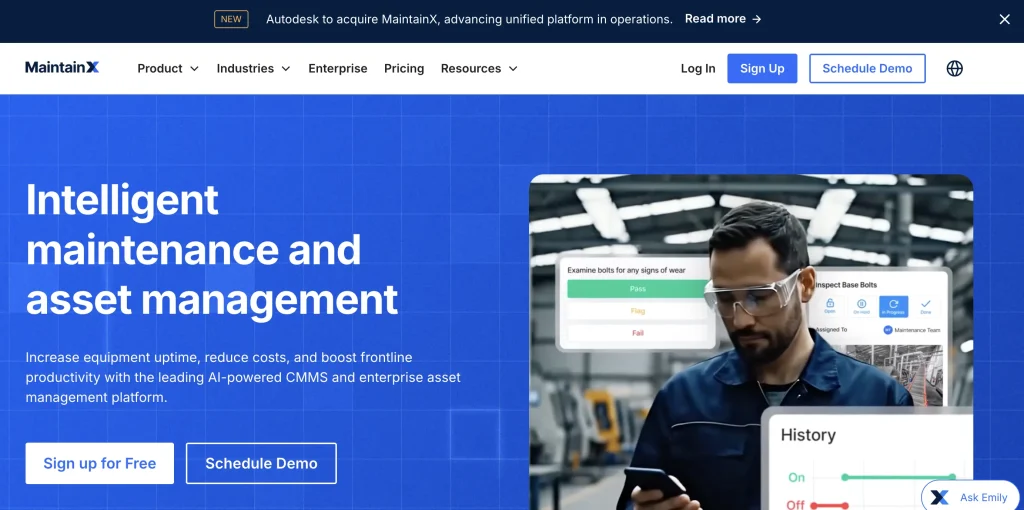Follow the Read more link in banner

(x=723, y=20)
